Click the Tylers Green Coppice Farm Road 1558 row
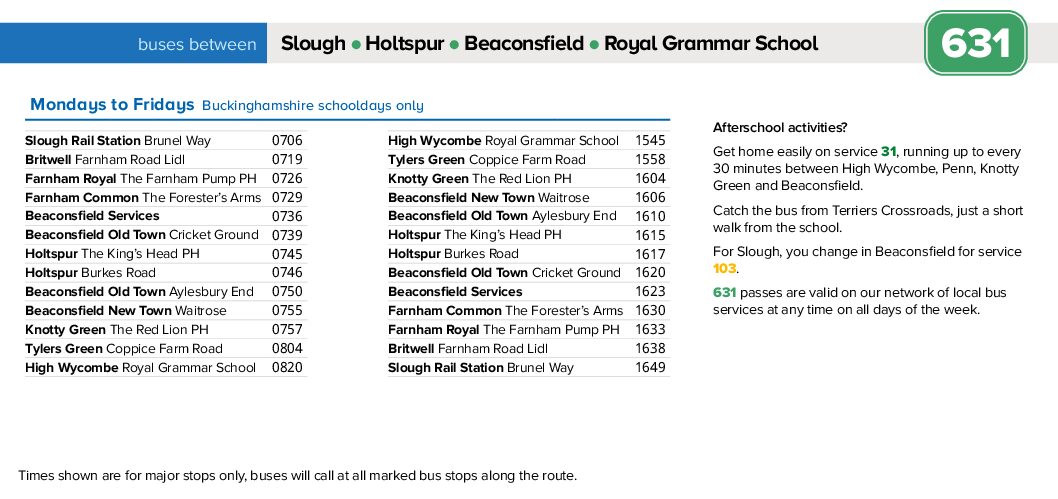 [x=528, y=160]
